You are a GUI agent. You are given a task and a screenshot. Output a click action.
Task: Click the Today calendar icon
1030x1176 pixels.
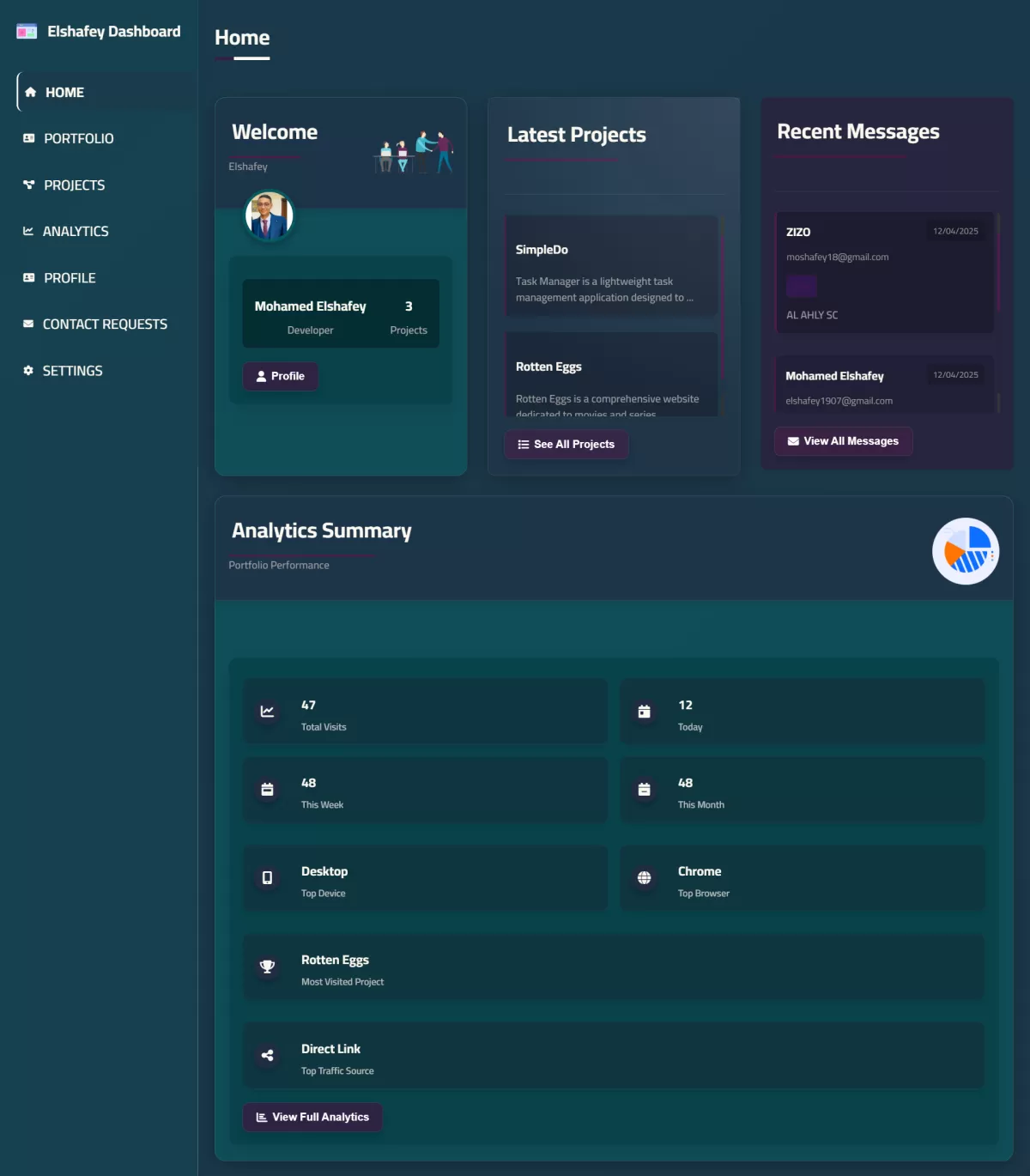[645, 712]
